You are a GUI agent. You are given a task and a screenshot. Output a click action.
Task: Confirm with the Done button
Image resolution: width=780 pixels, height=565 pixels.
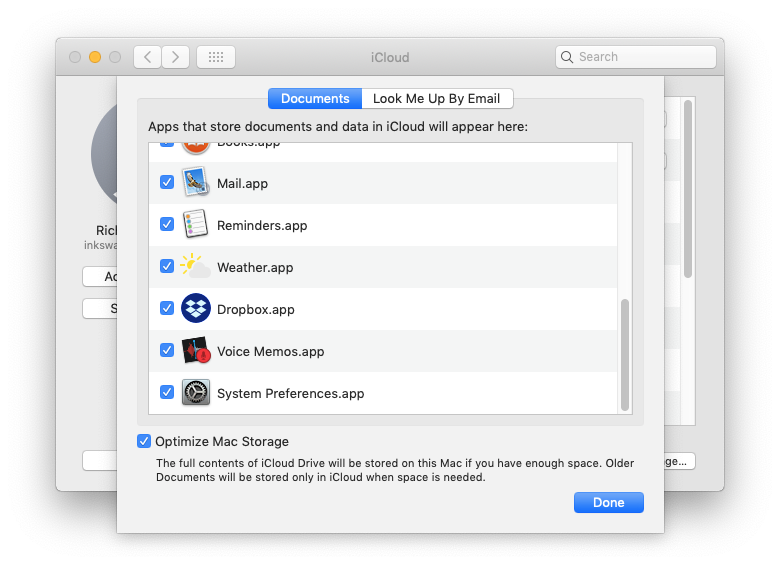click(608, 502)
